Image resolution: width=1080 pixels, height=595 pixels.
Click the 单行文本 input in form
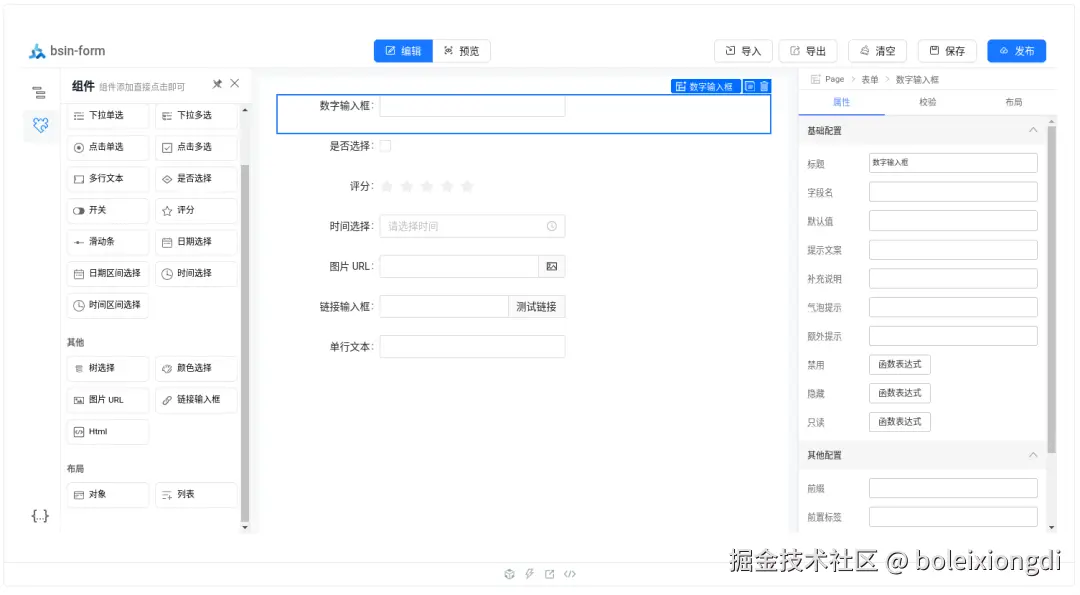[472, 347]
